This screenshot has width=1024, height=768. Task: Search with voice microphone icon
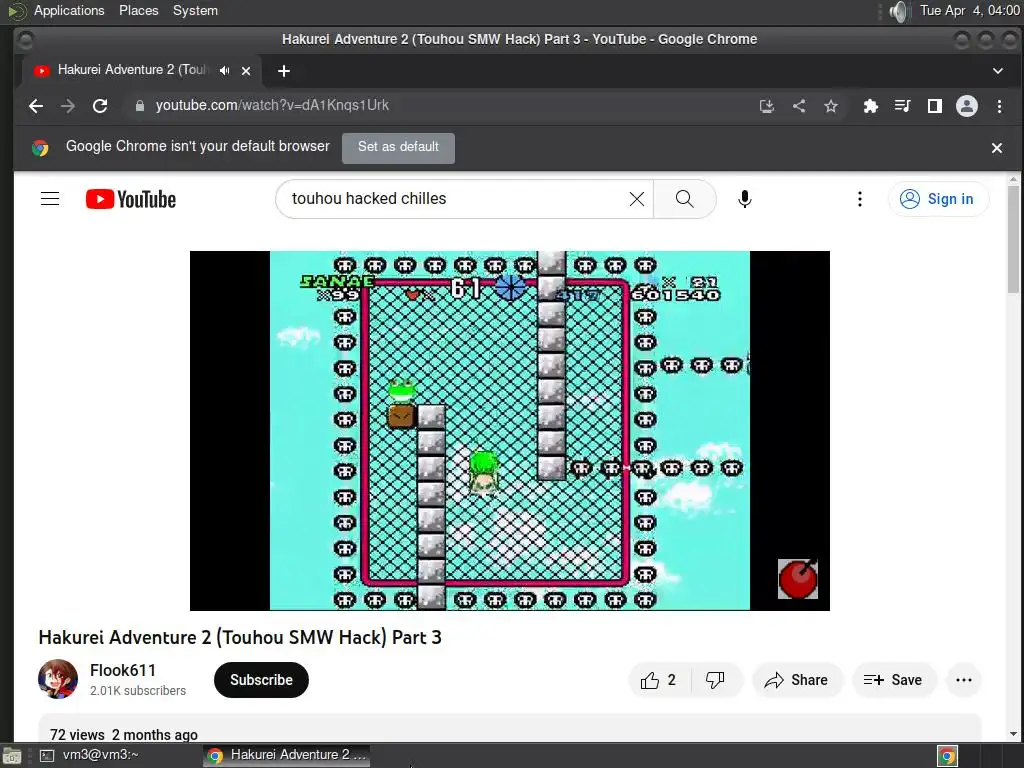(x=744, y=199)
